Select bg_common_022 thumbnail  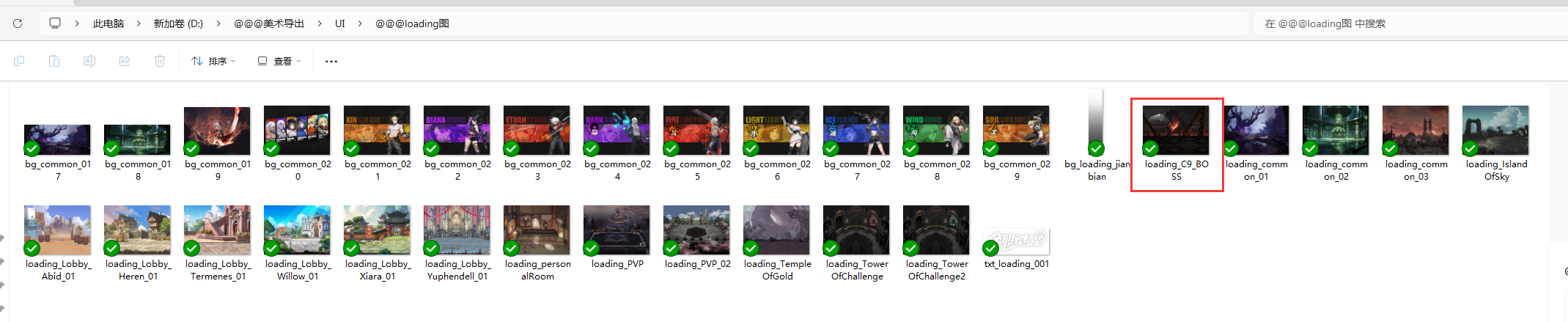coord(457,131)
